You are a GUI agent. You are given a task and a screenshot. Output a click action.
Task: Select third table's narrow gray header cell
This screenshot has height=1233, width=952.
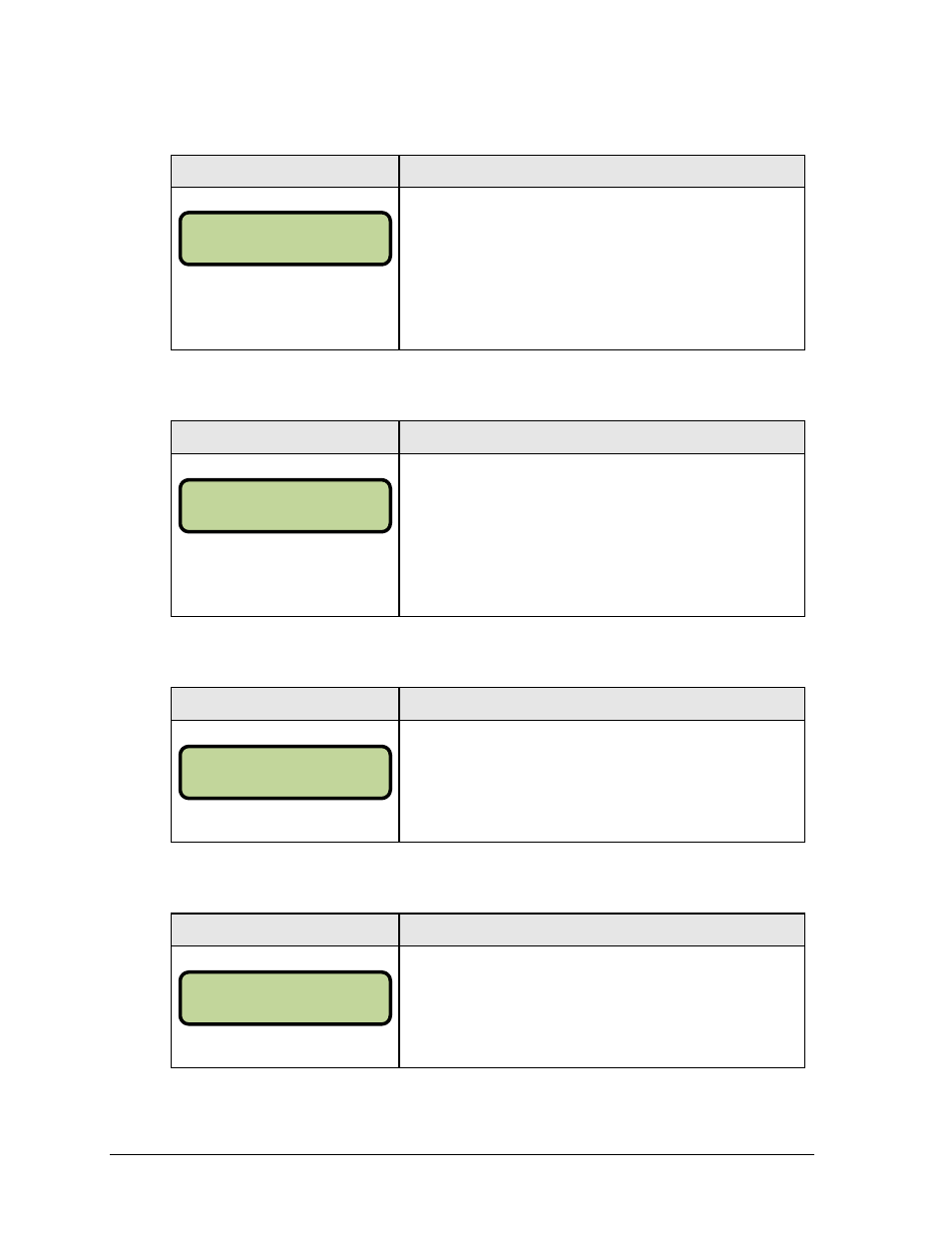(285, 704)
